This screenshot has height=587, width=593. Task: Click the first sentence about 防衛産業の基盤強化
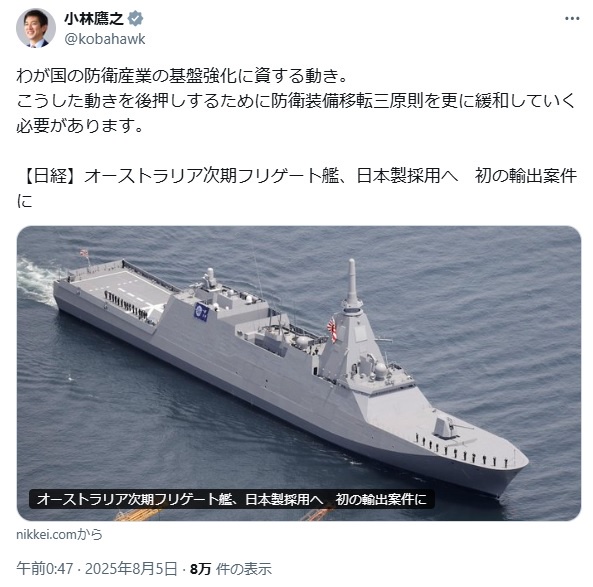point(182,76)
